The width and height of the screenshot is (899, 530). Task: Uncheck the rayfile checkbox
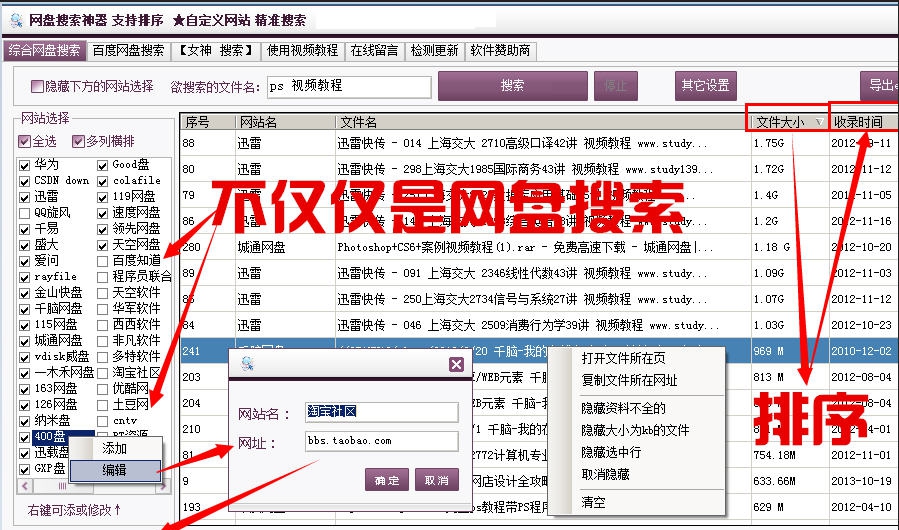24,278
